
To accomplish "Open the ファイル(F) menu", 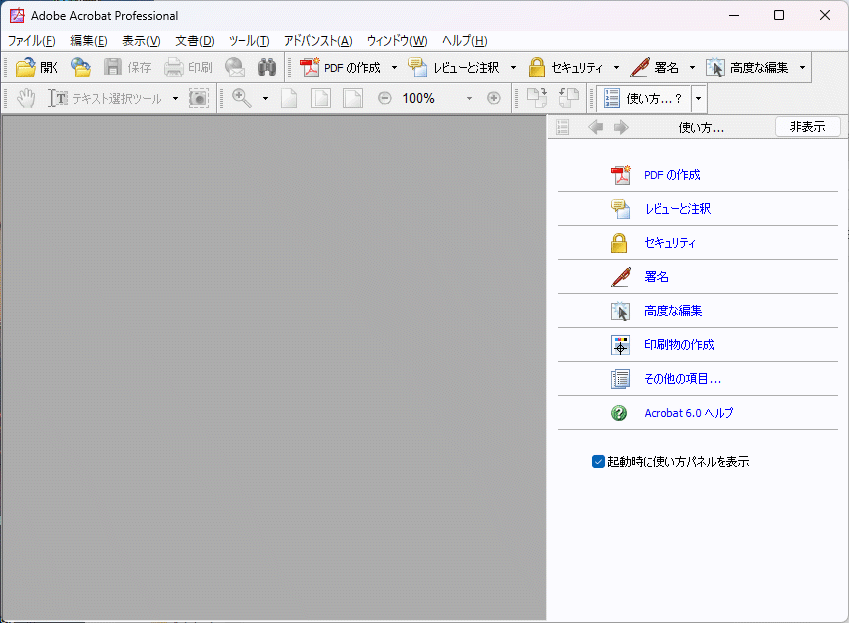I will (x=32, y=41).
